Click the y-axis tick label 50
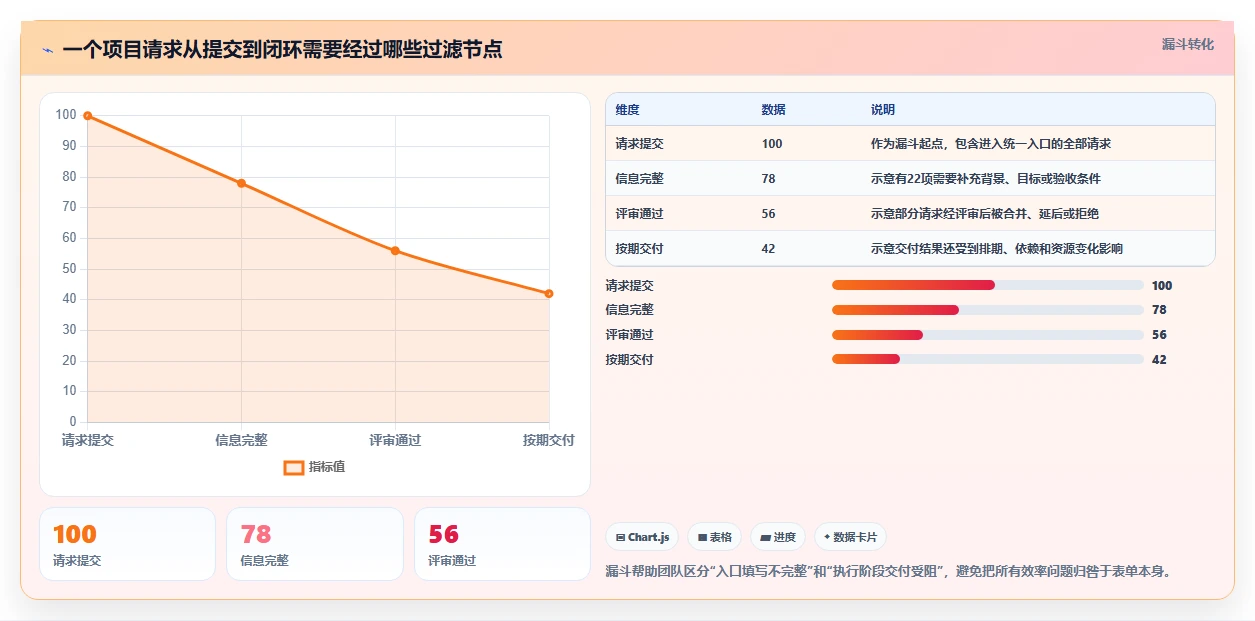 click(67, 269)
